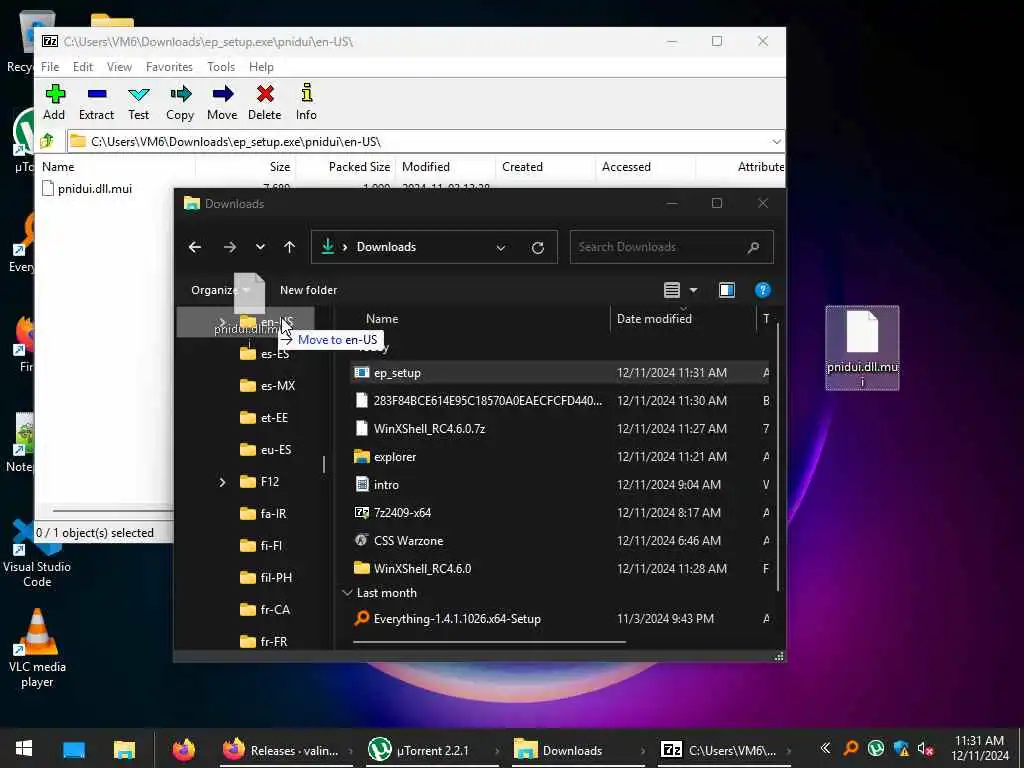Viewport: 1024px width, 768px height.
Task: Run Test on archive in 7-Zip
Action: point(138,102)
